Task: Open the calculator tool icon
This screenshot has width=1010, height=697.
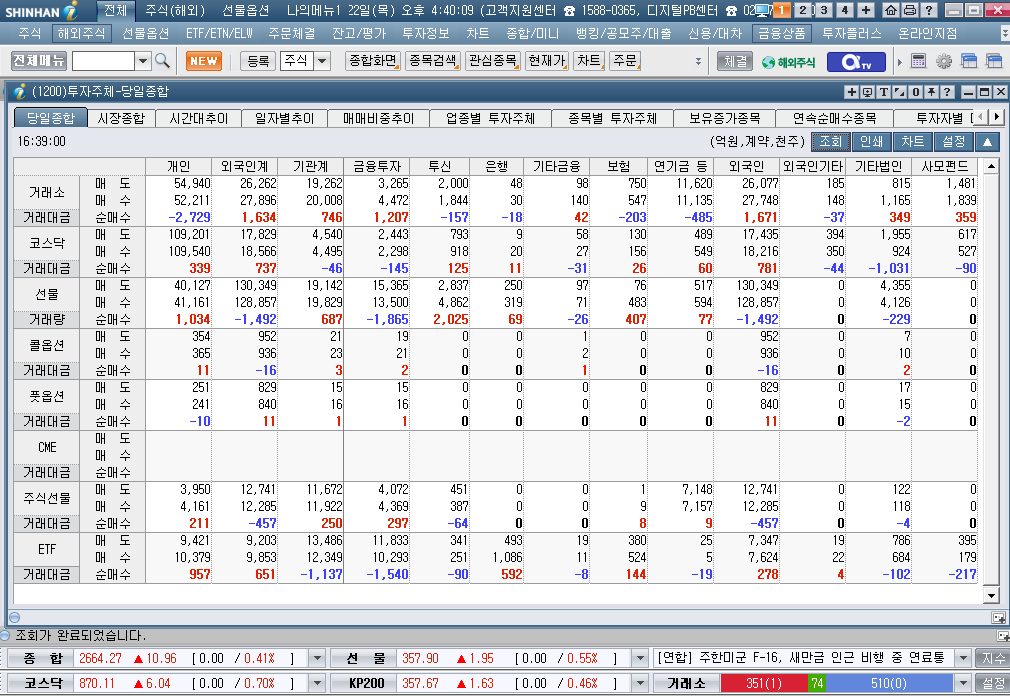Action: [x=919, y=61]
